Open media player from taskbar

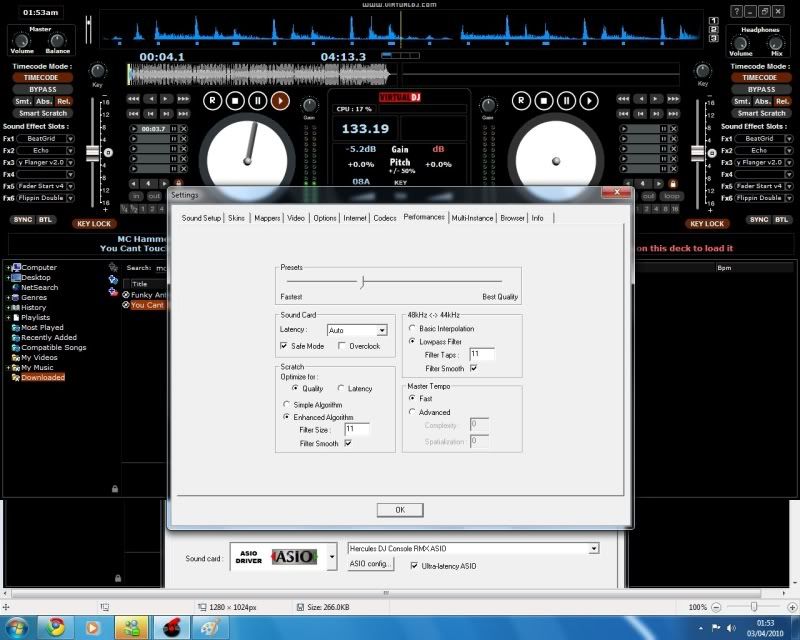[x=92, y=627]
